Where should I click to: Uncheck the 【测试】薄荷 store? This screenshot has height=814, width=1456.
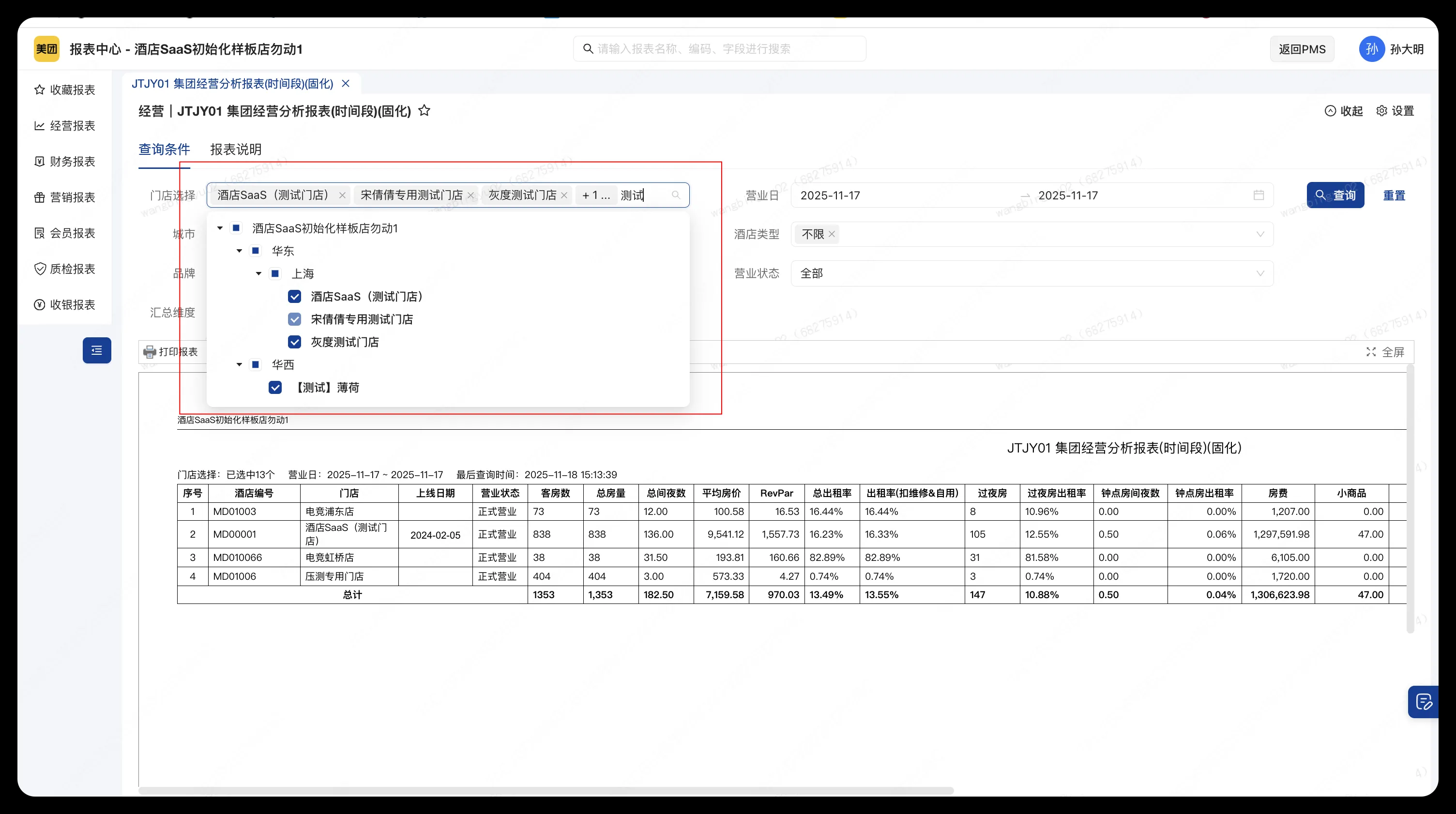(275, 387)
